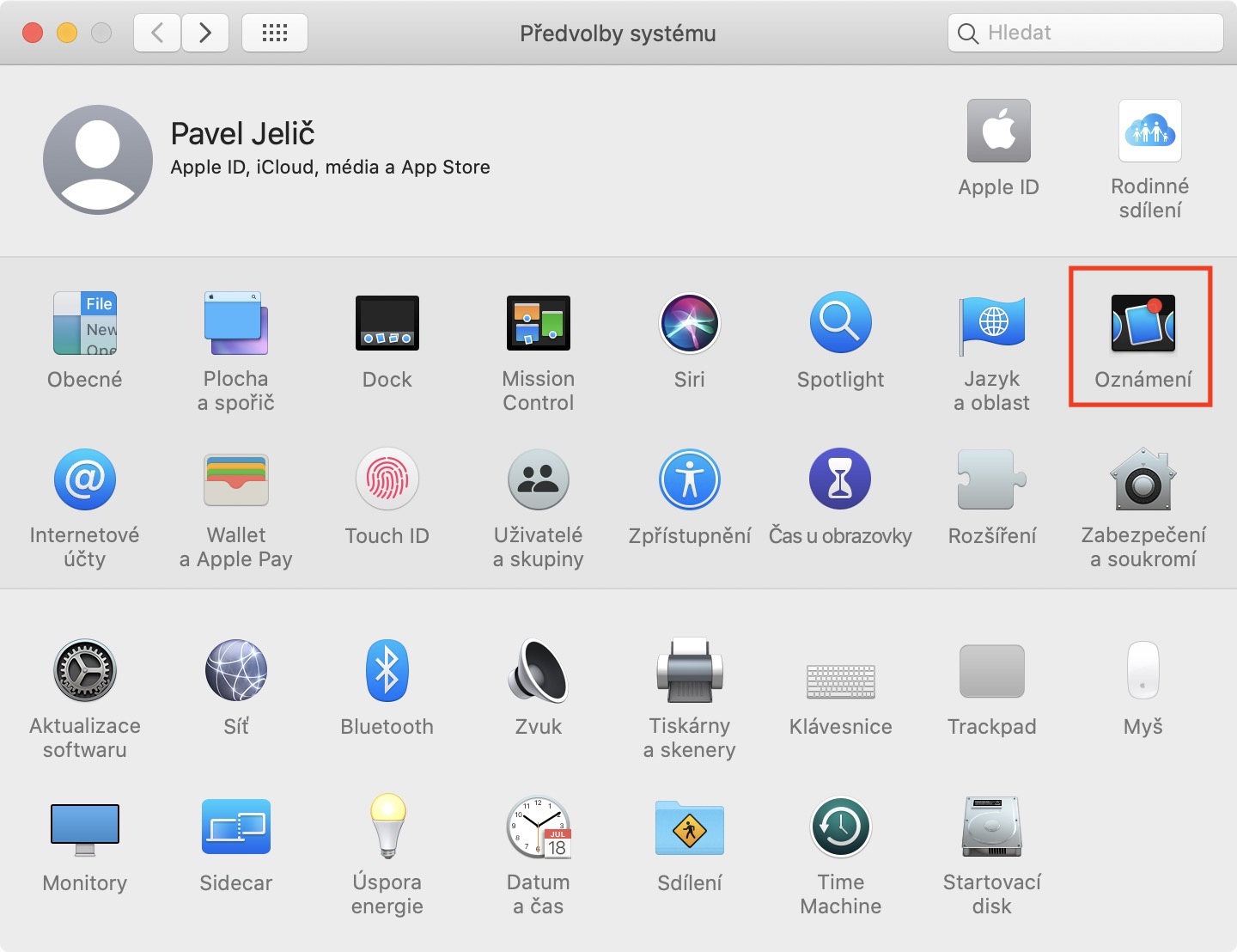1237x952 pixels.
Task: Minimize the Předvolby systému window
Action: click(67, 33)
